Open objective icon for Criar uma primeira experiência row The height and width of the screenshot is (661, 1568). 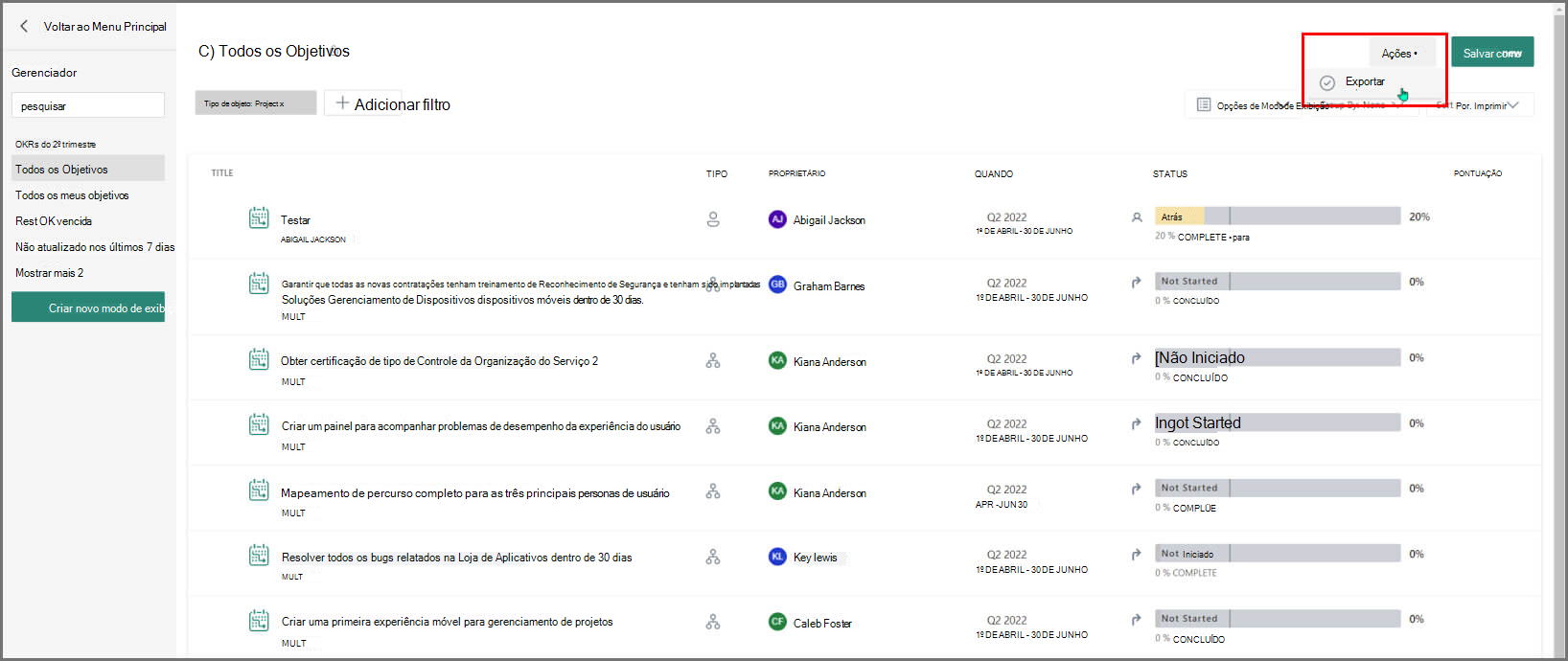tap(259, 620)
